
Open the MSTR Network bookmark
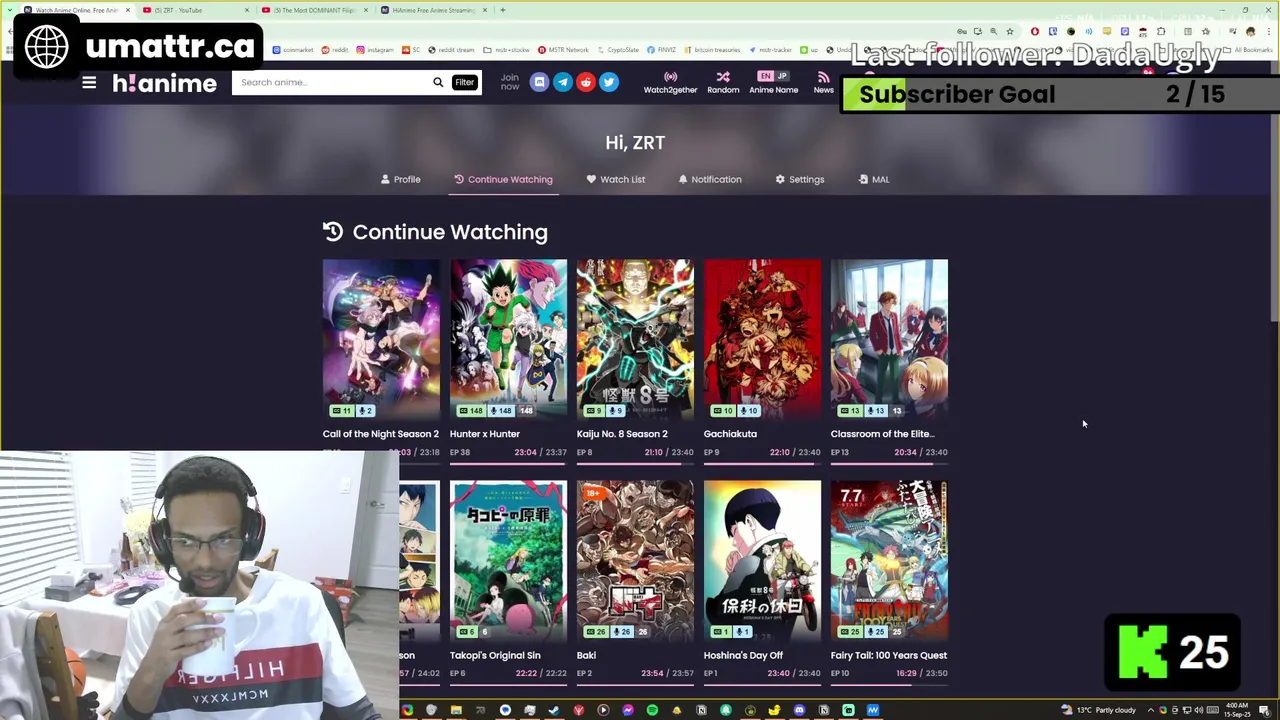pyautogui.click(x=563, y=50)
